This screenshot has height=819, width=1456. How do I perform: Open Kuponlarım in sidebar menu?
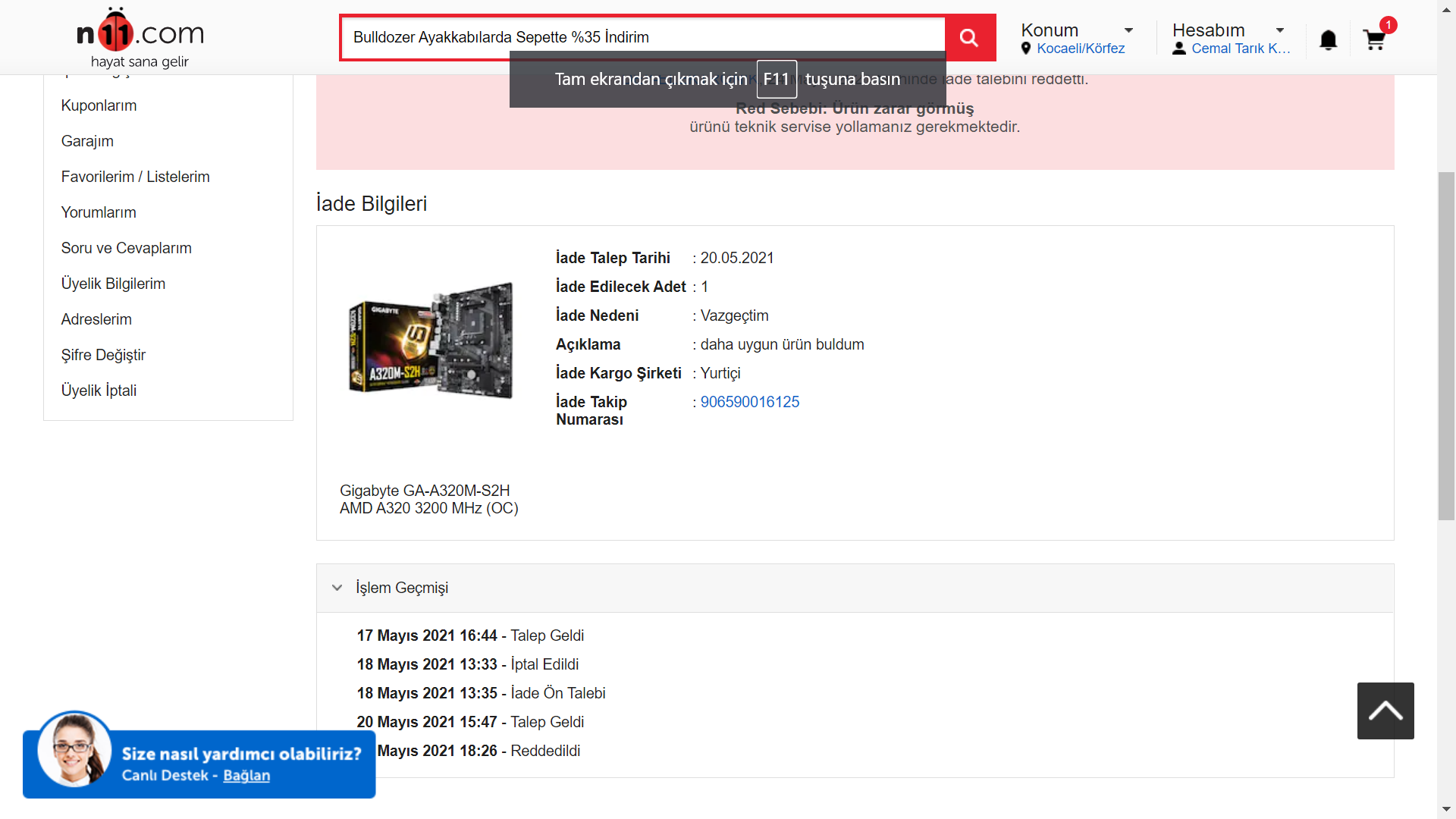tap(99, 105)
